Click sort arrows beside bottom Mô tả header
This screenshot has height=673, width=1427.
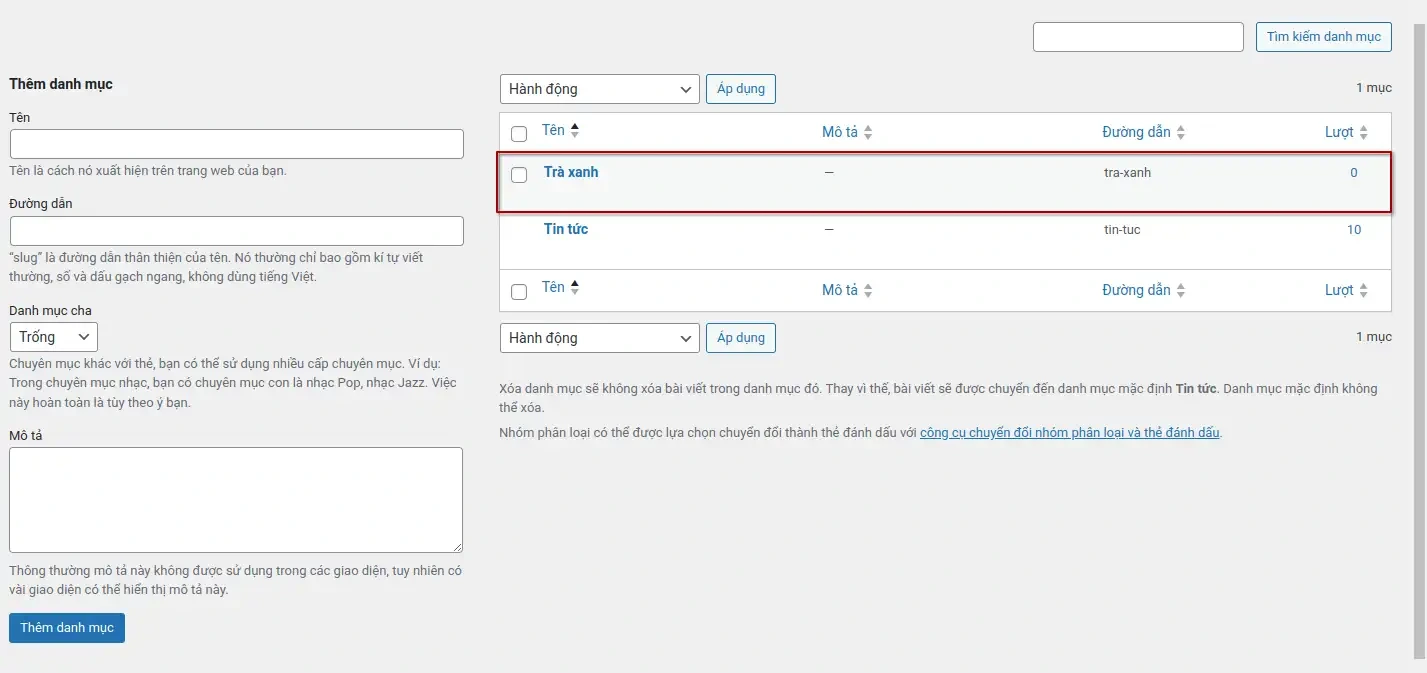868,291
